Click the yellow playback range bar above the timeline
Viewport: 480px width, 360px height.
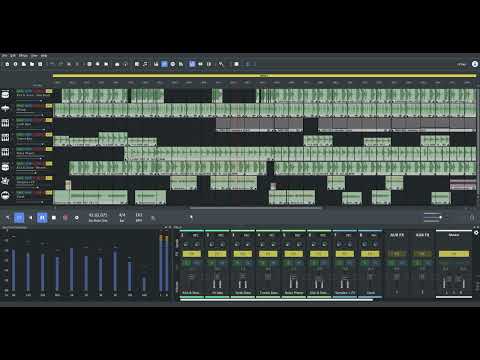point(263,76)
